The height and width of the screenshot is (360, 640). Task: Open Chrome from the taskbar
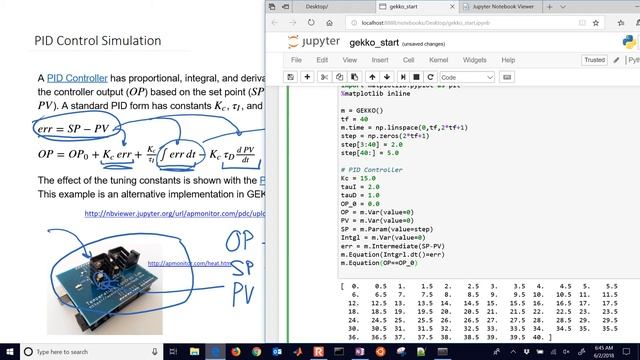tap(256, 351)
